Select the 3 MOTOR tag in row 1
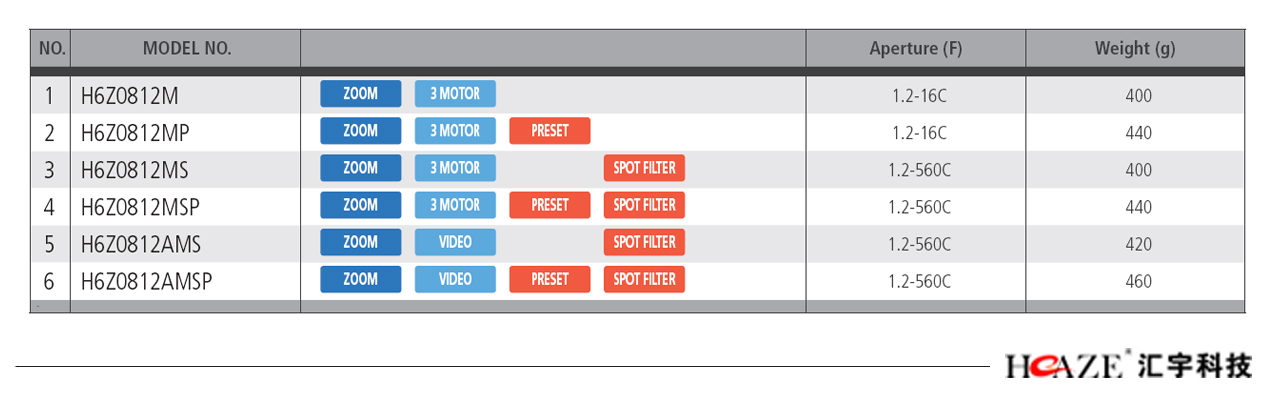1280x394 pixels. click(455, 94)
